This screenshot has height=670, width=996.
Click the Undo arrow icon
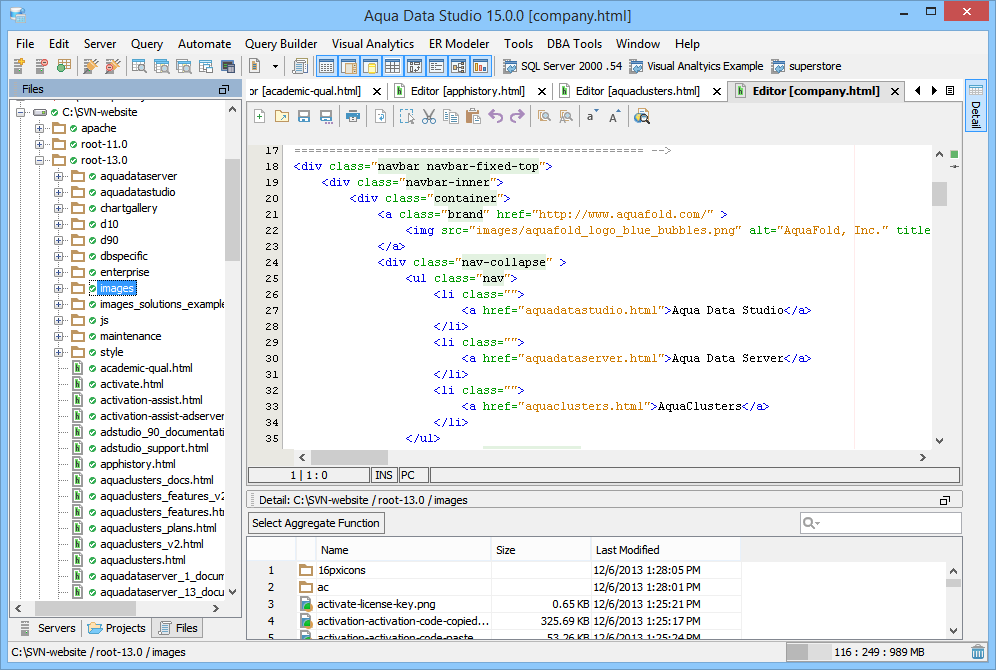click(495, 117)
